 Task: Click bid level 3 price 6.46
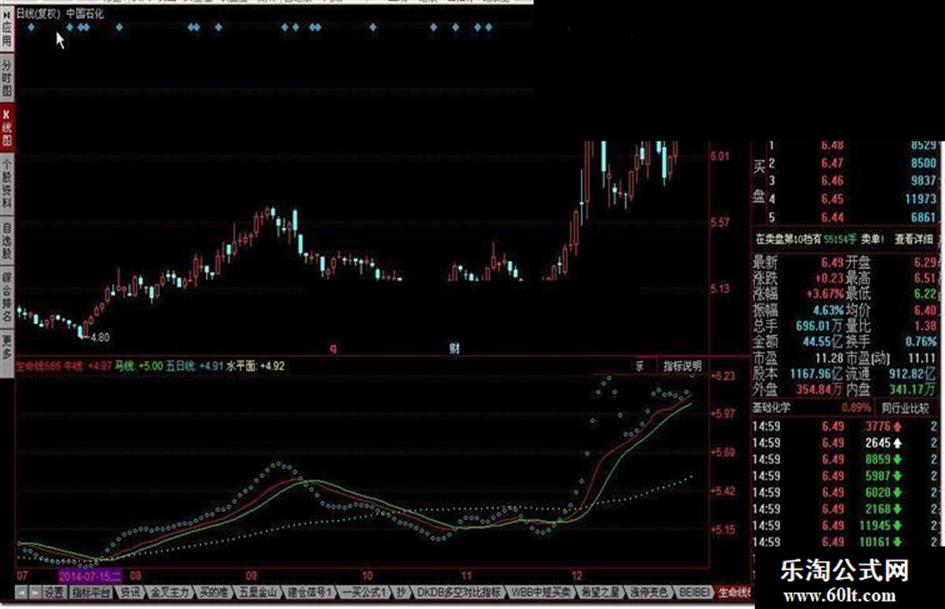[832, 181]
